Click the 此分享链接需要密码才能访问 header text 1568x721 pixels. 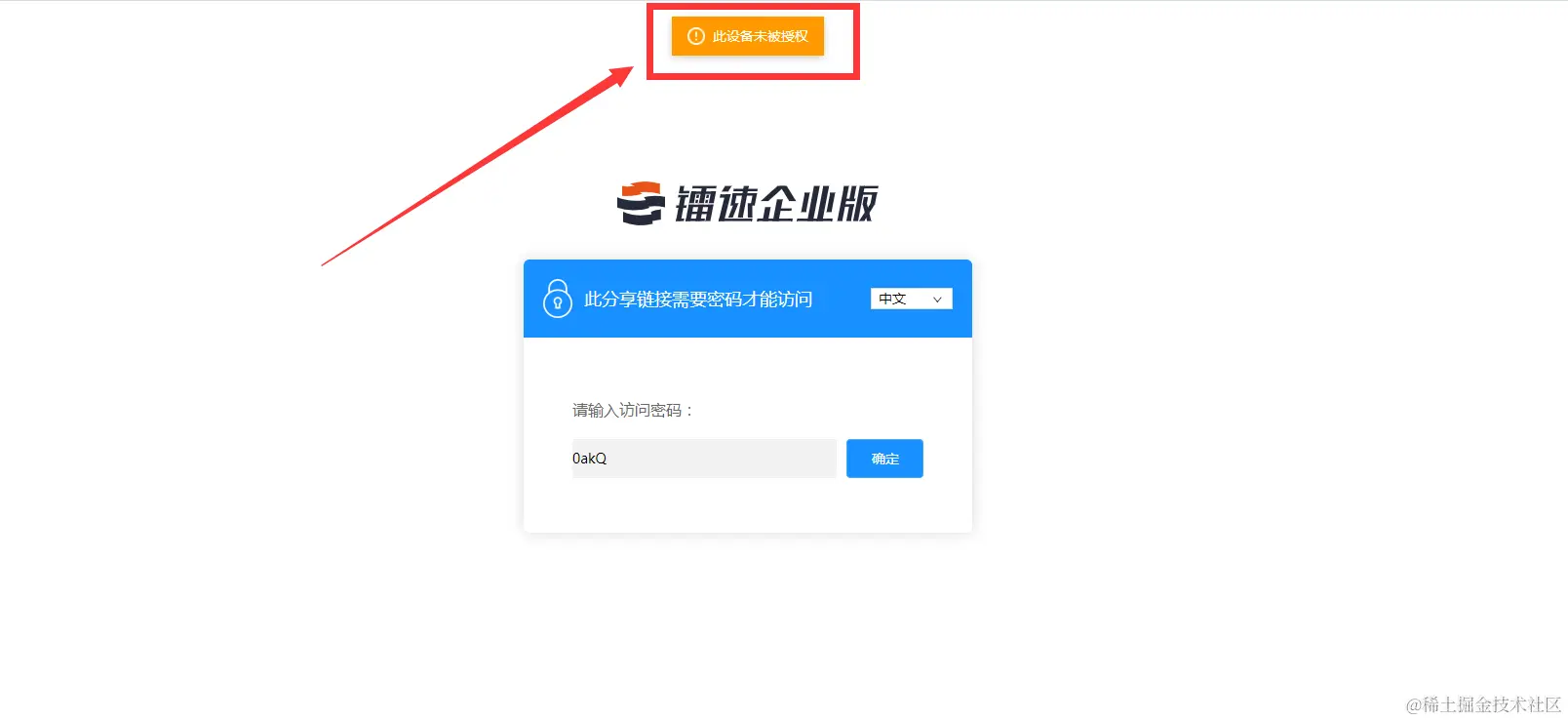(x=698, y=300)
